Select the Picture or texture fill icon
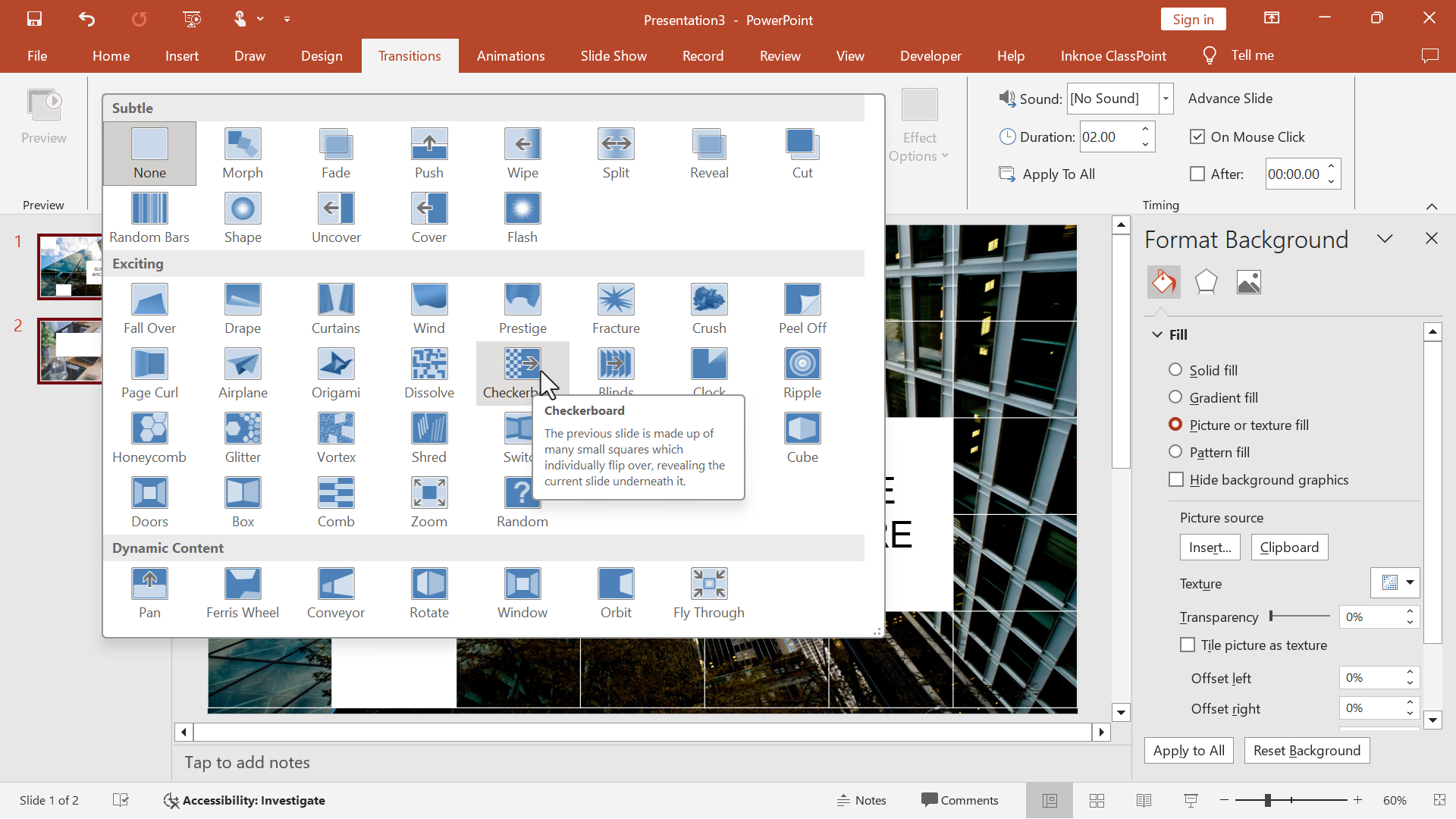Viewport: 1456px width, 819px height. click(1175, 424)
